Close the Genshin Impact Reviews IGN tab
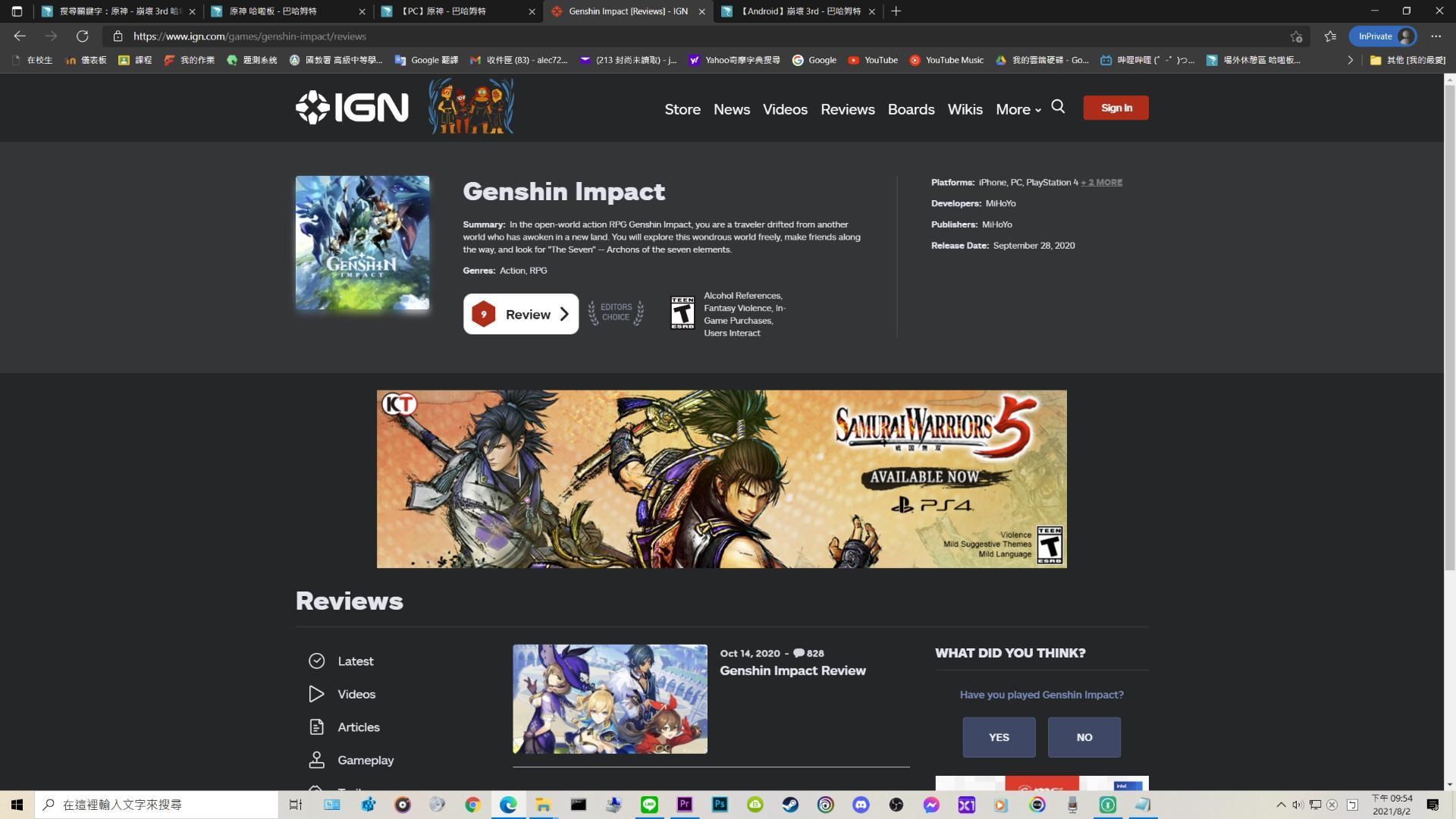Viewport: 1456px width, 819px height. click(701, 11)
